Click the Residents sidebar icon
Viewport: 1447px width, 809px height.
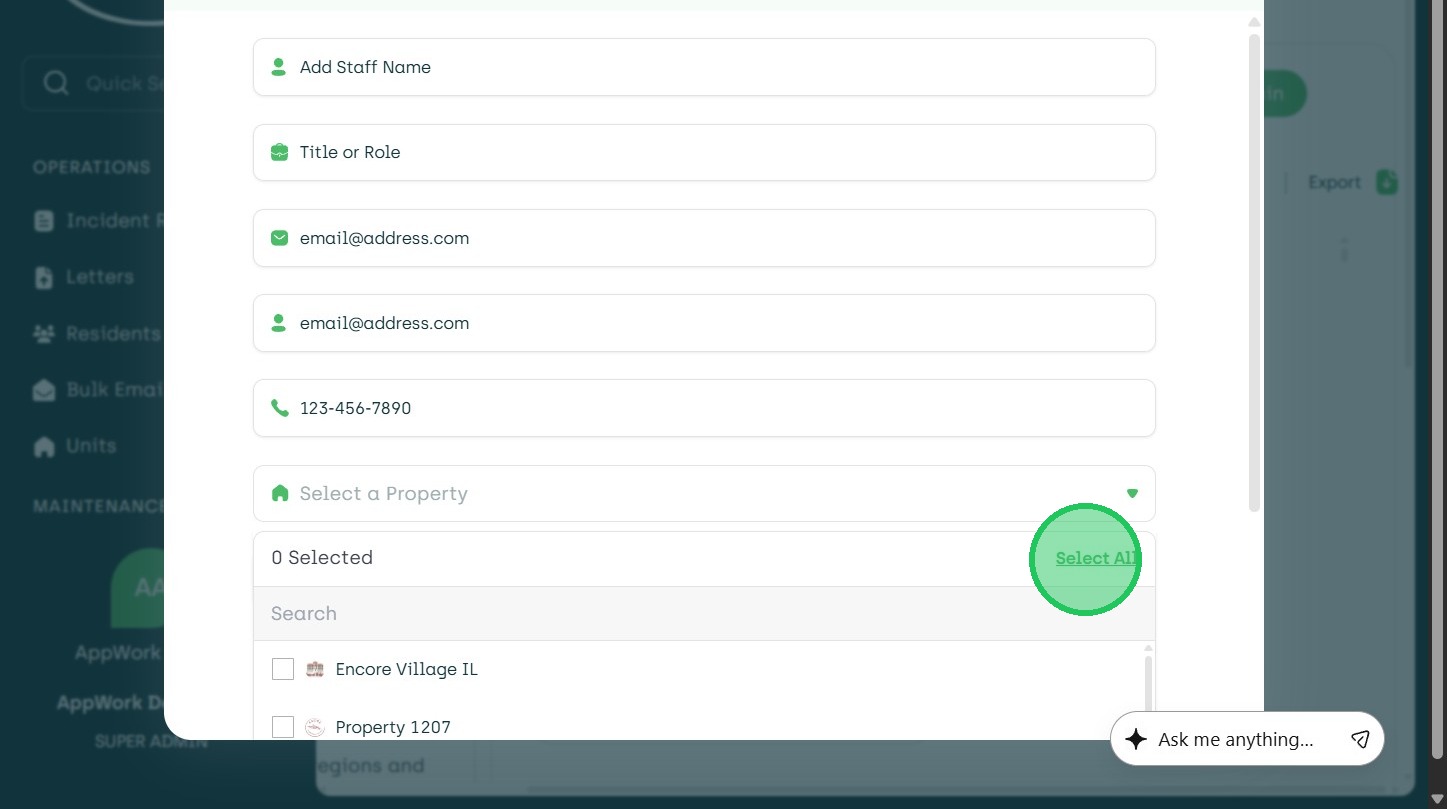coord(44,333)
